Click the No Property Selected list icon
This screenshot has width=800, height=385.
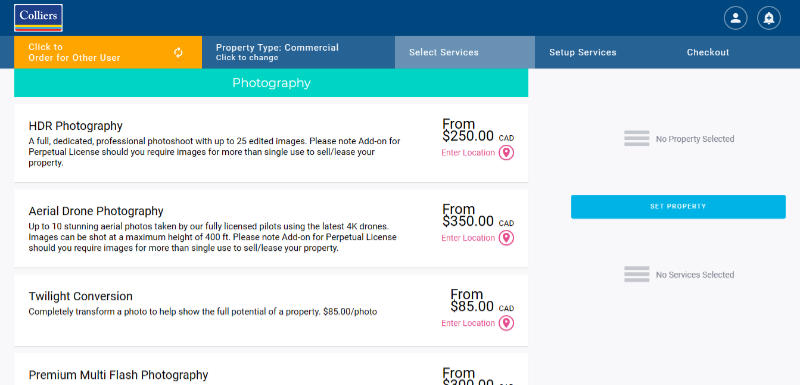637,139
